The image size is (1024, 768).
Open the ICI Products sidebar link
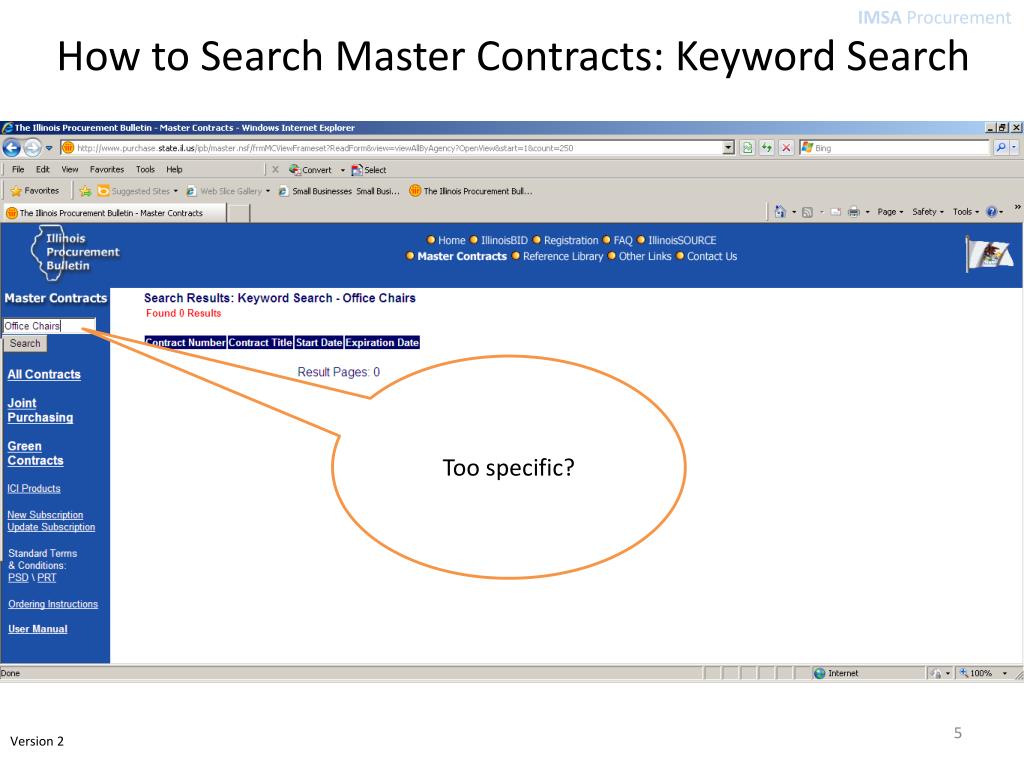34,488
